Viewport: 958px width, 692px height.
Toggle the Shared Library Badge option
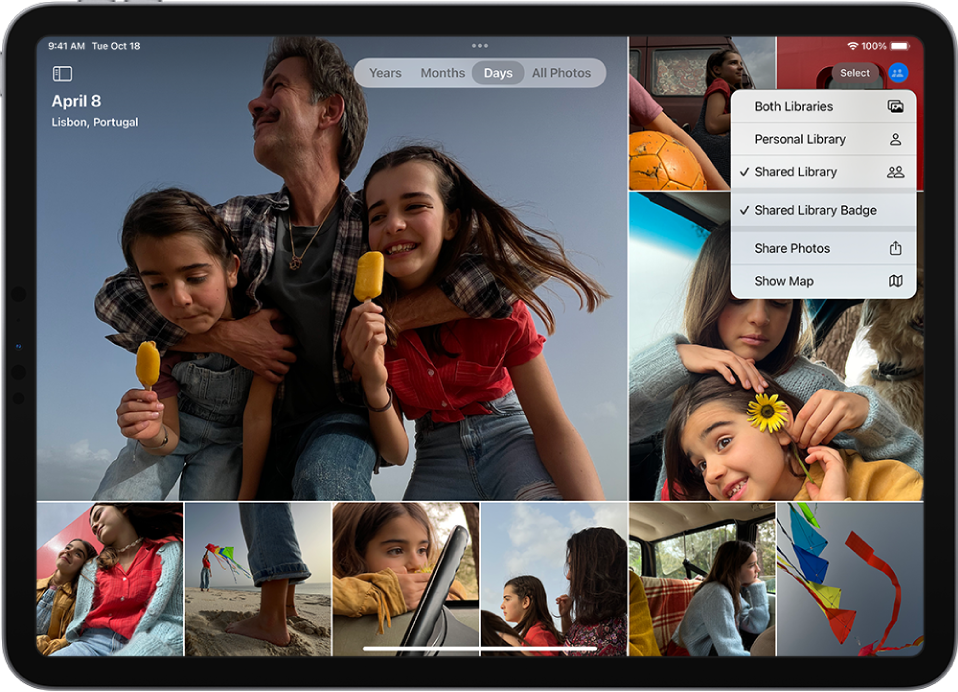[823, 210]
